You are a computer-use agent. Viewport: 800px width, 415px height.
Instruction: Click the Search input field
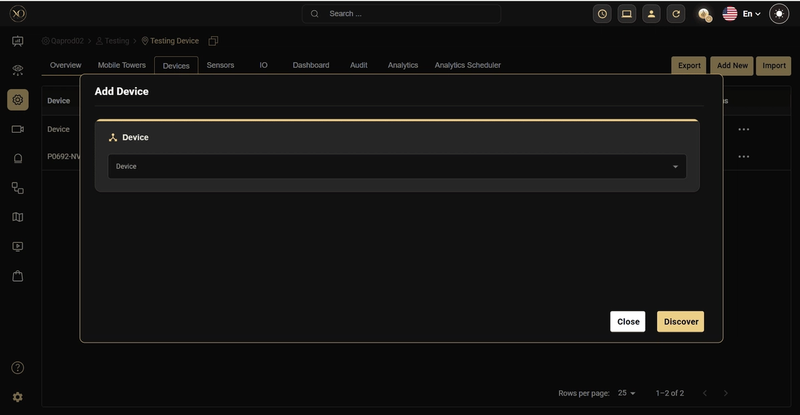click(x=401, y=14)
